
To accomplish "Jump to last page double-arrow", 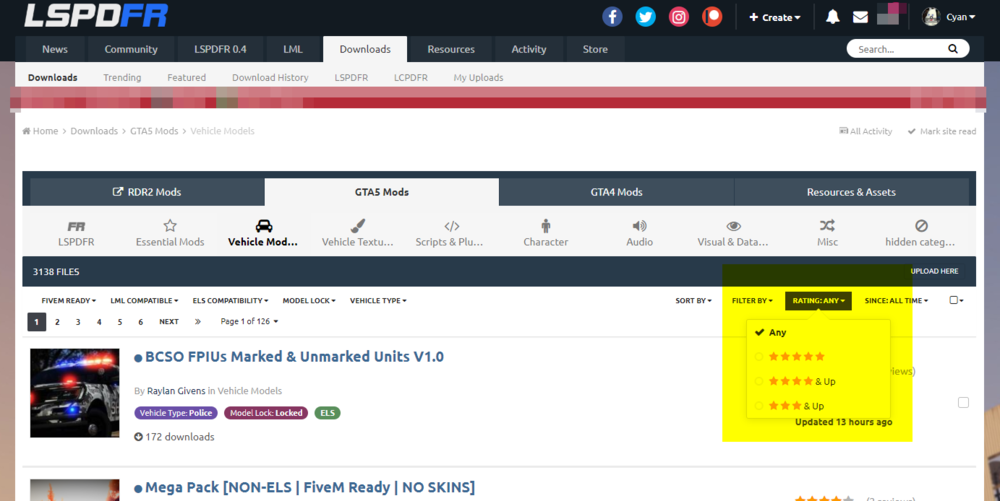I will [x=198, y=322].
